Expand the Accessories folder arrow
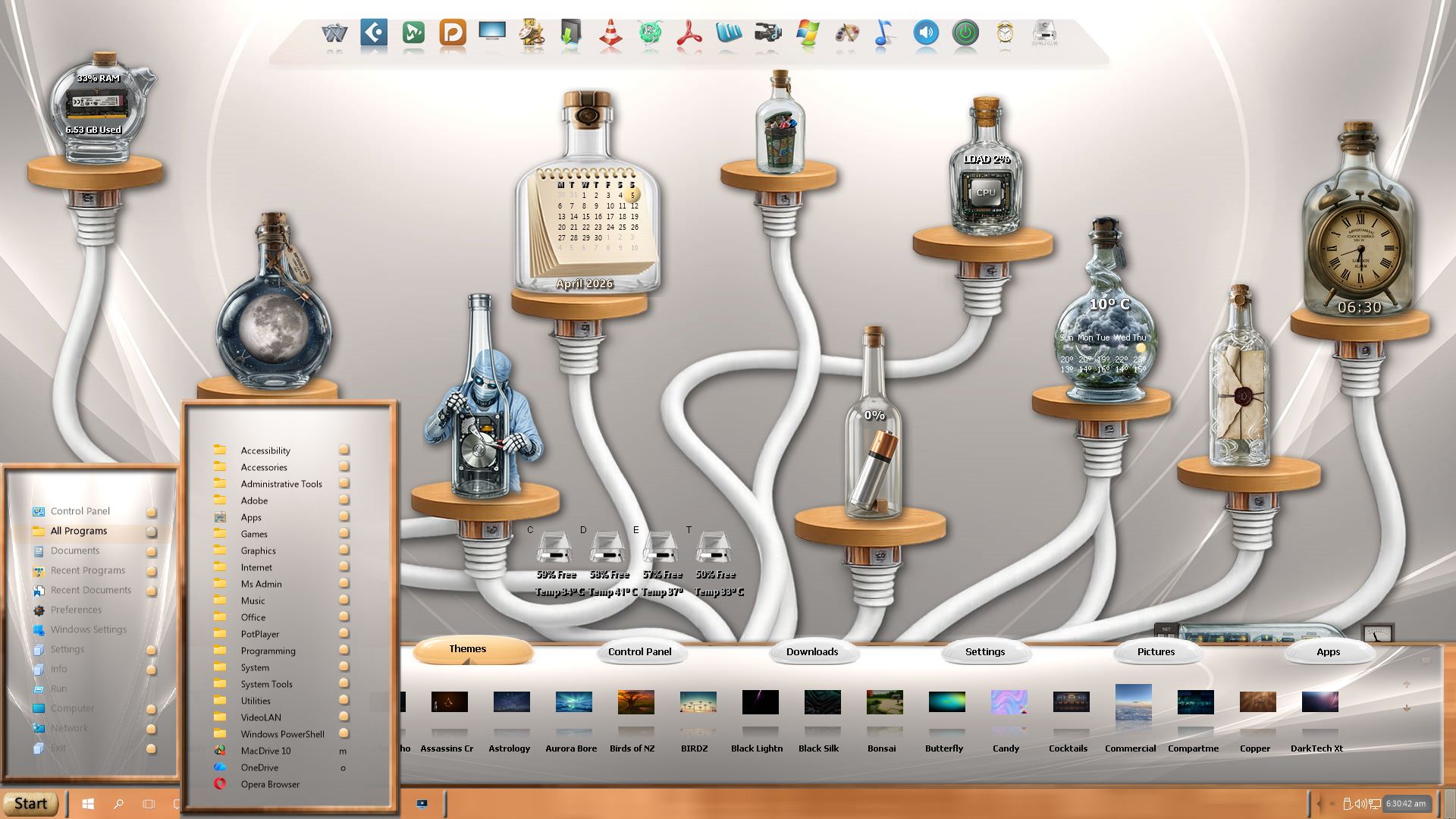The height and width of the screenshot is (819, 1456). coord(344,467)
